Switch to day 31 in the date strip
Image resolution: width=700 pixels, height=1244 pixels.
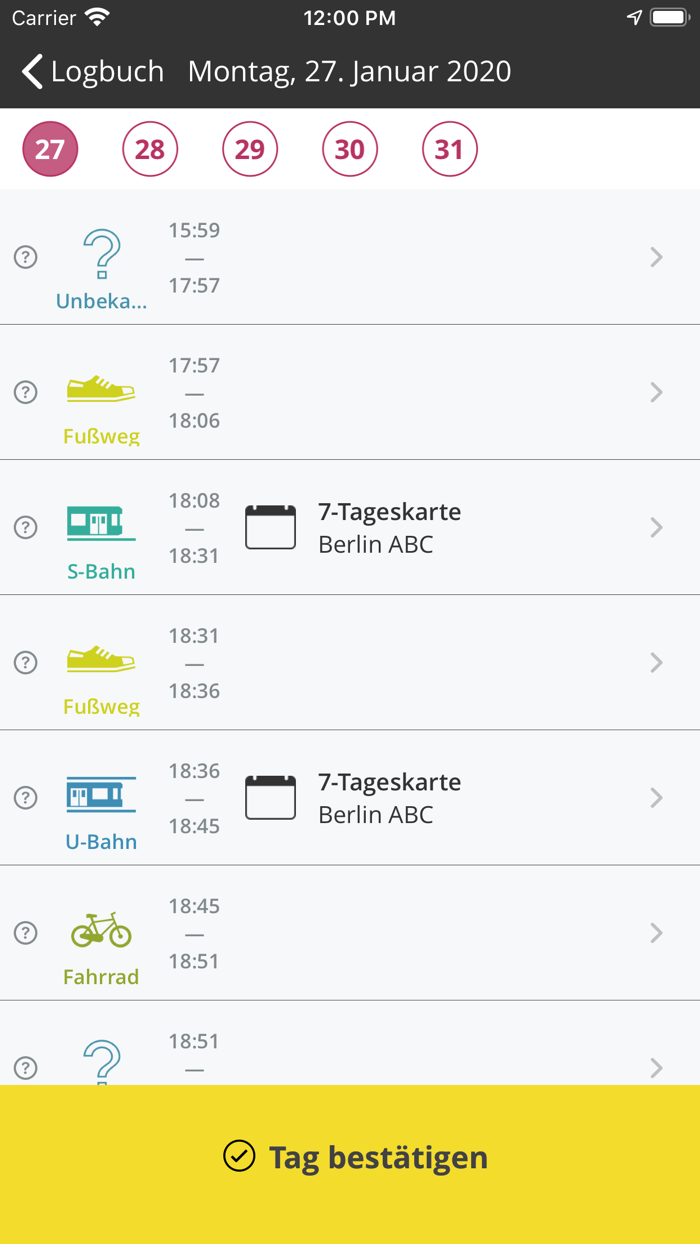449,148
